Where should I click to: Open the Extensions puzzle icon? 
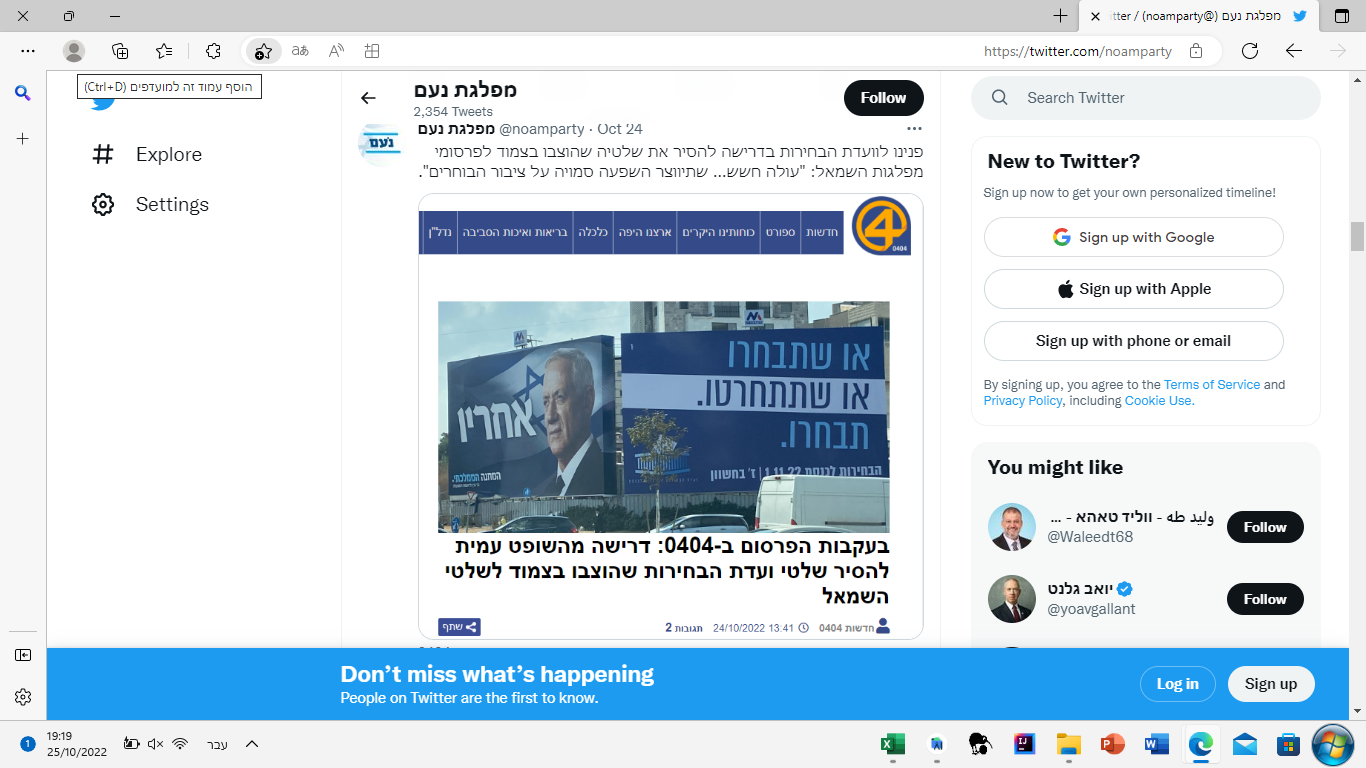click(213, 51)
